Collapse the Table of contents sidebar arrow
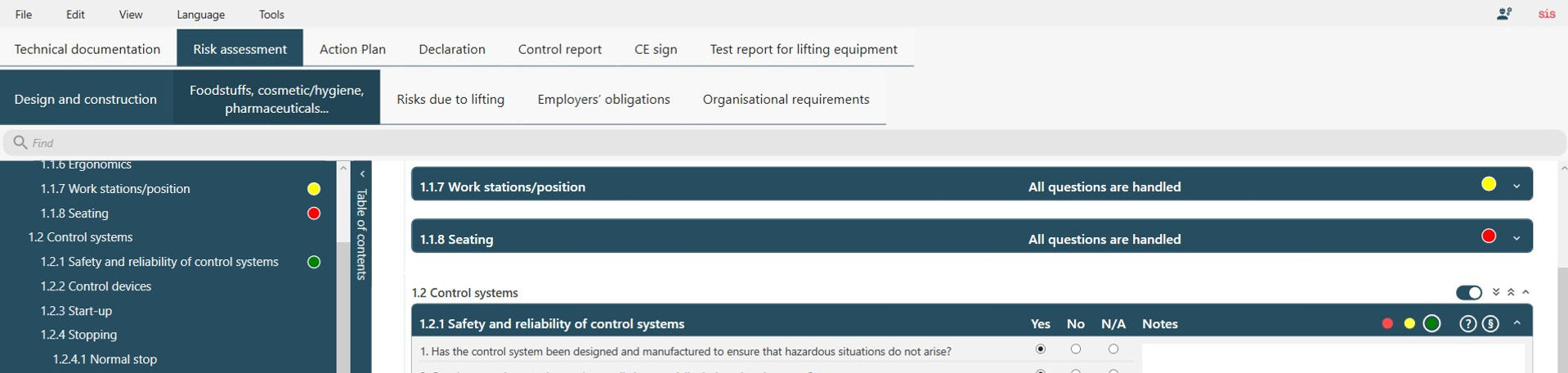Screen dimensions: 1568x373 [x=361, y=173]
